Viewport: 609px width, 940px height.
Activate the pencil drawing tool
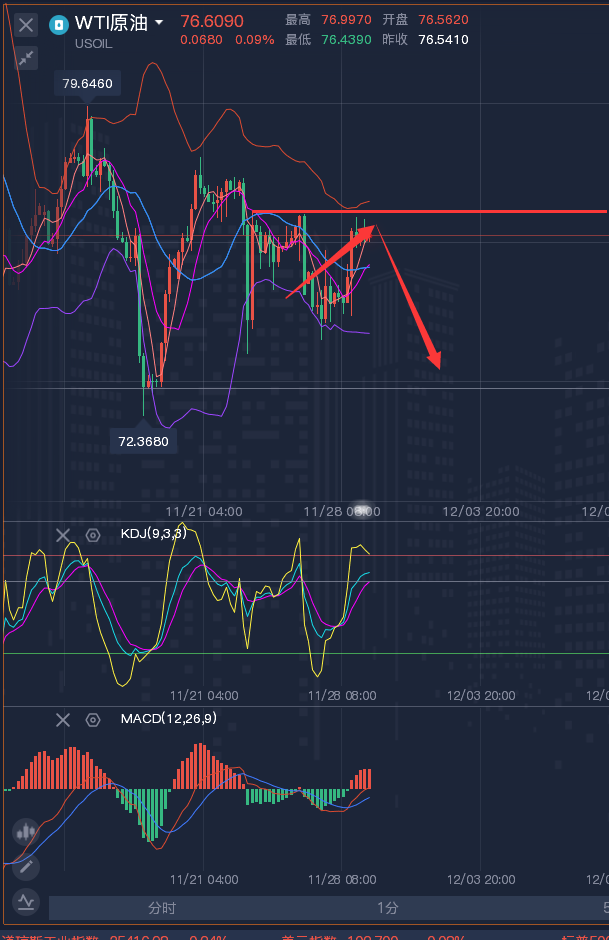click(26, 867)
